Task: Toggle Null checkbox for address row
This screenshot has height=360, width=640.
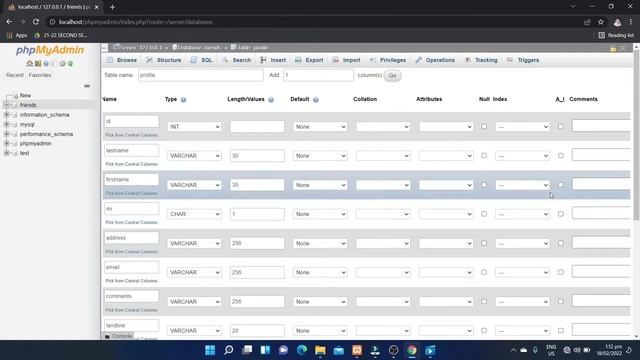Action: (484, 243)
